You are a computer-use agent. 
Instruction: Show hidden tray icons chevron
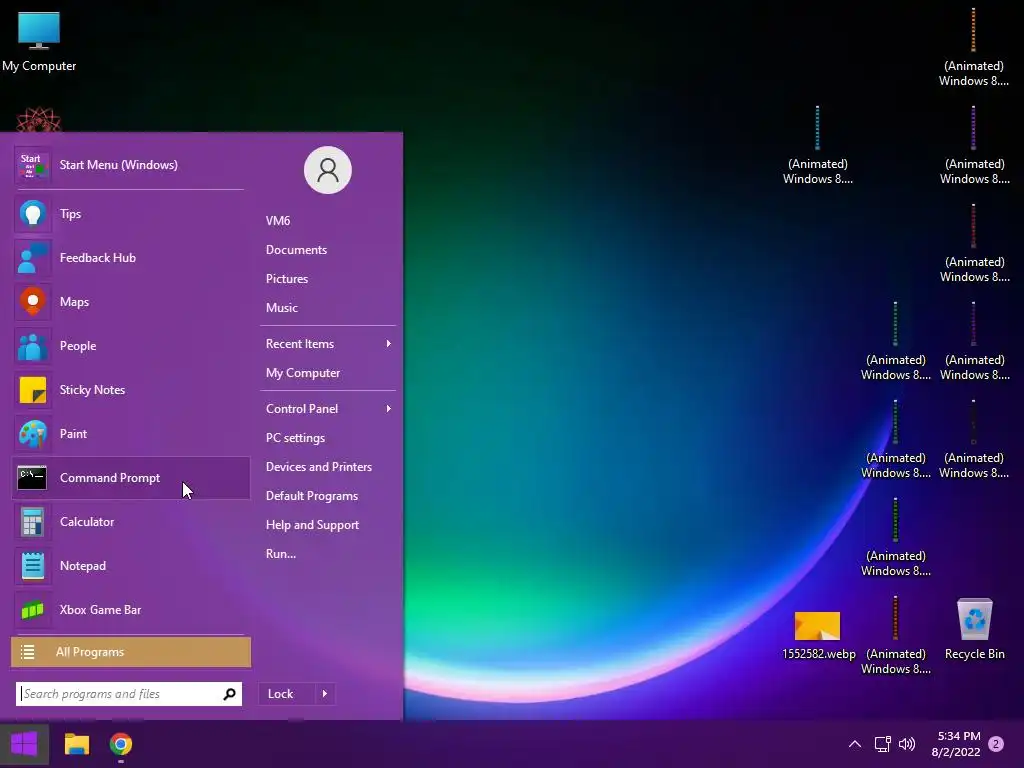tap(855, 744)
